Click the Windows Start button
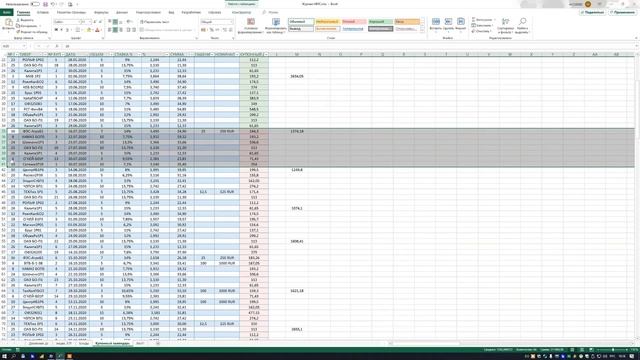This screenshot has height=360, width=640. (x=4, y=356)
